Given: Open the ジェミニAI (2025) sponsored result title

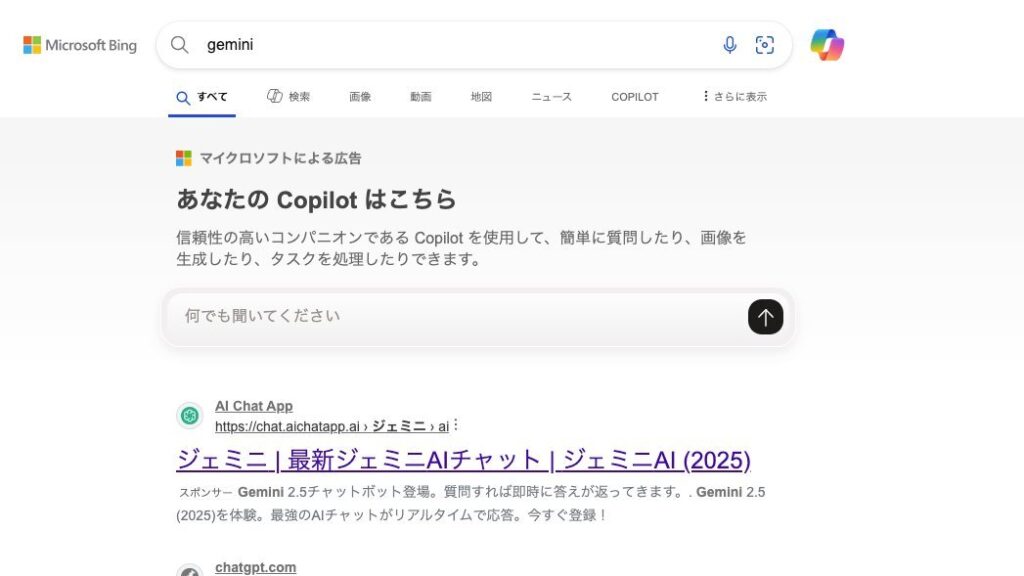Looking at the screenshot, I should coord(463,460).
